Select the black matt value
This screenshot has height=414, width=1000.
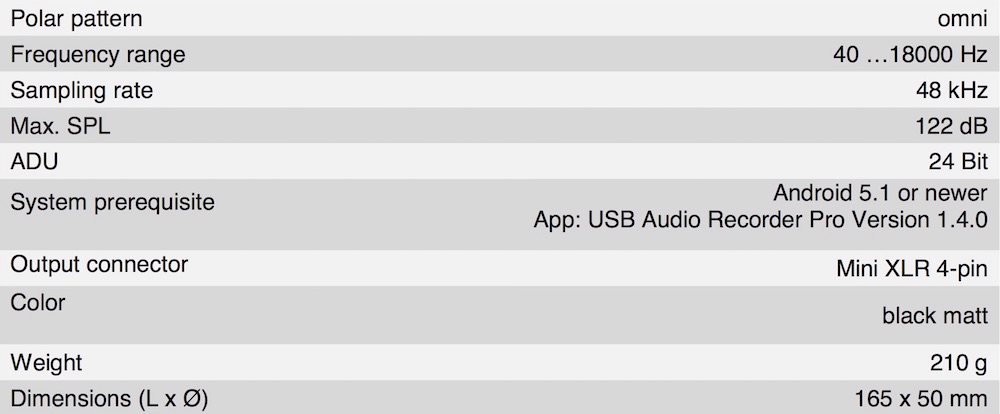pyautogui.click(x=935, y=315)
